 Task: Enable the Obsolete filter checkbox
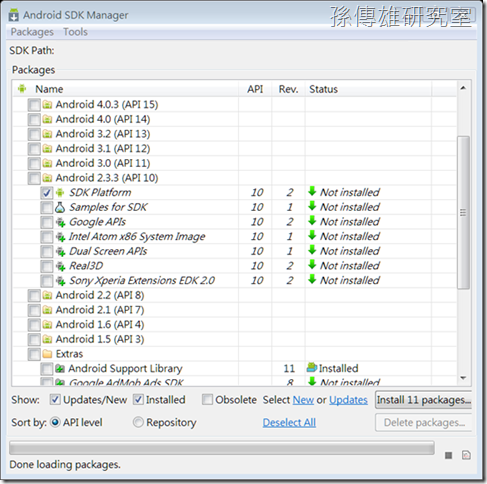point(207,399)
